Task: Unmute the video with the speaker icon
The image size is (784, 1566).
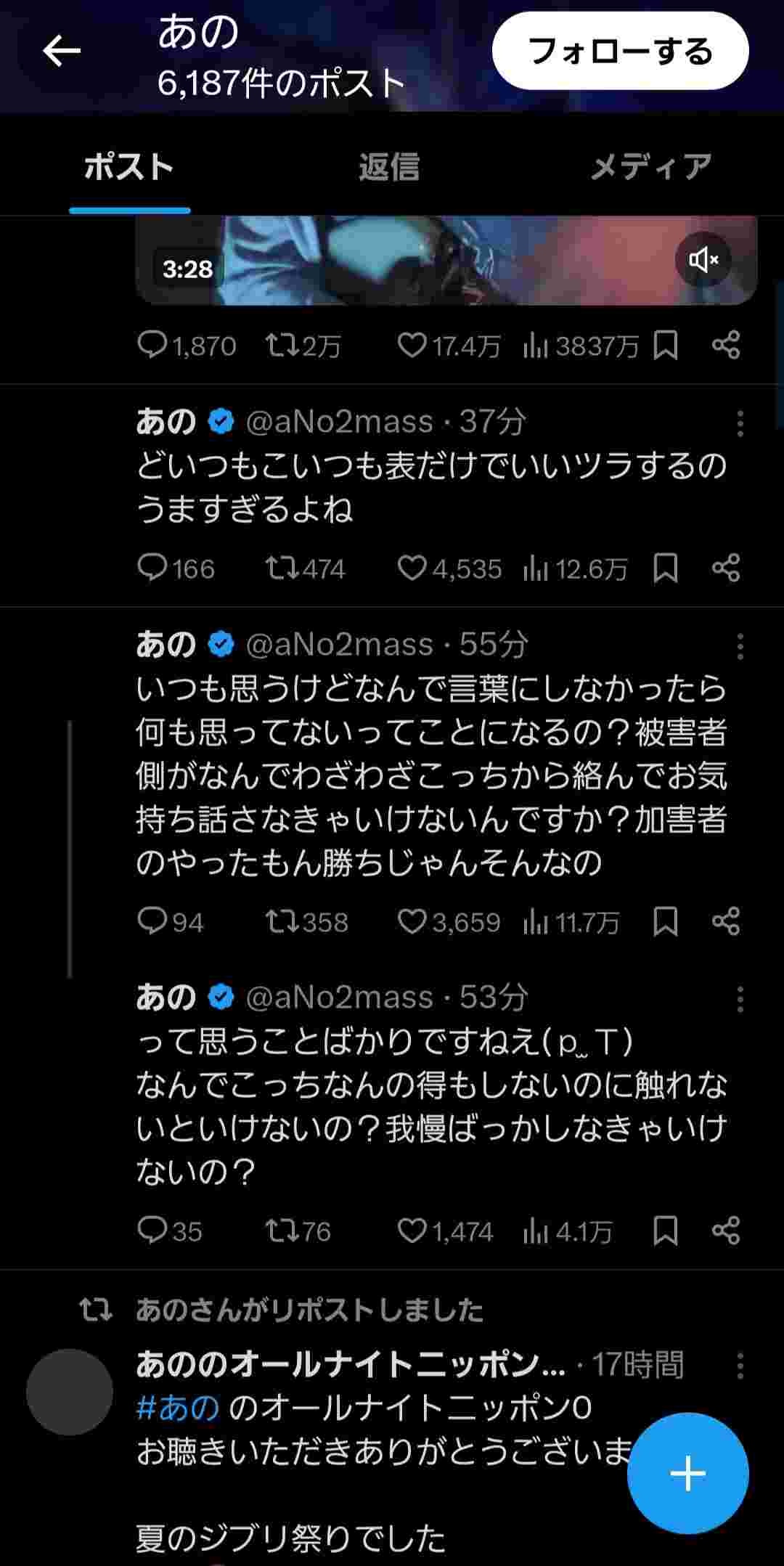Action: 703,259
